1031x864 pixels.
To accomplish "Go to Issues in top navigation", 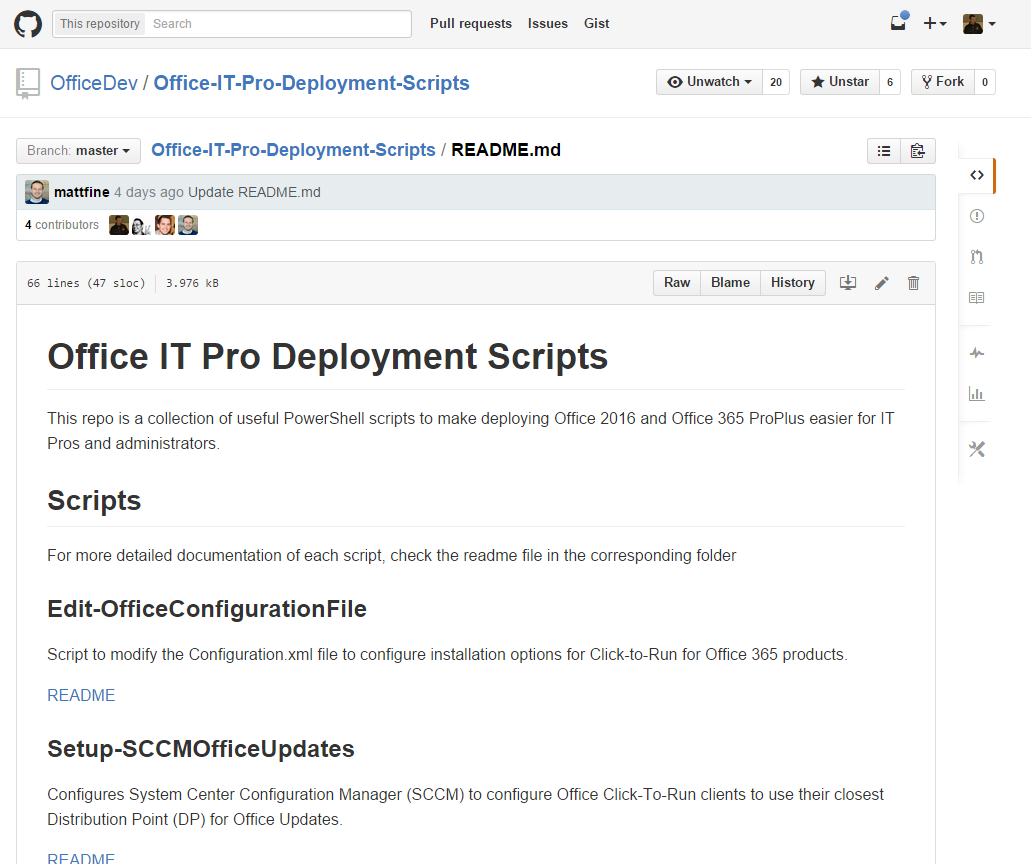I will coord(548,24).
